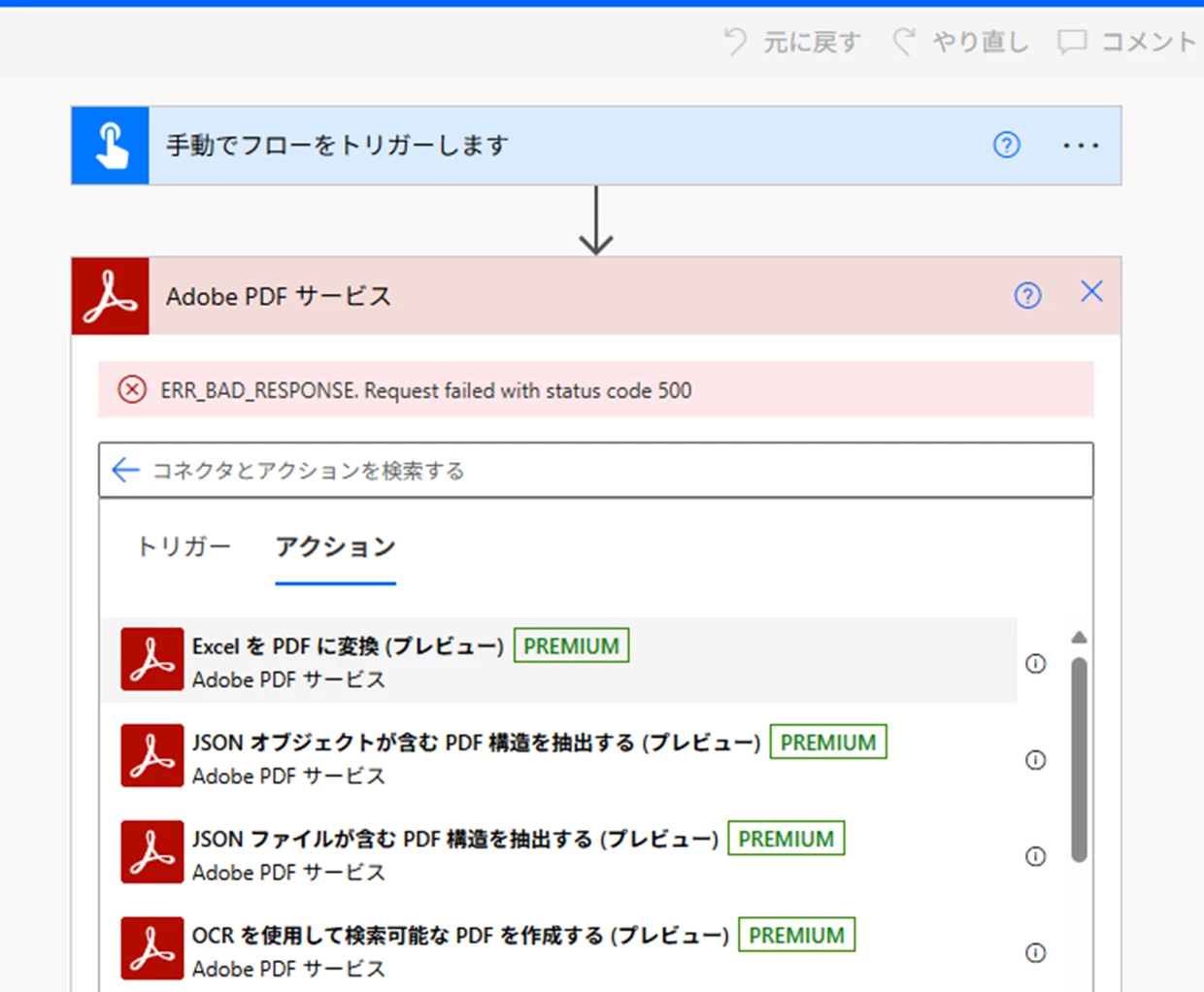The height and width of the screenshot is (992, 1204).
Task: Select JSON ファイルが含む PDF 構造を抽出する action
Action: pyautogui.click(x=560, y=852)
